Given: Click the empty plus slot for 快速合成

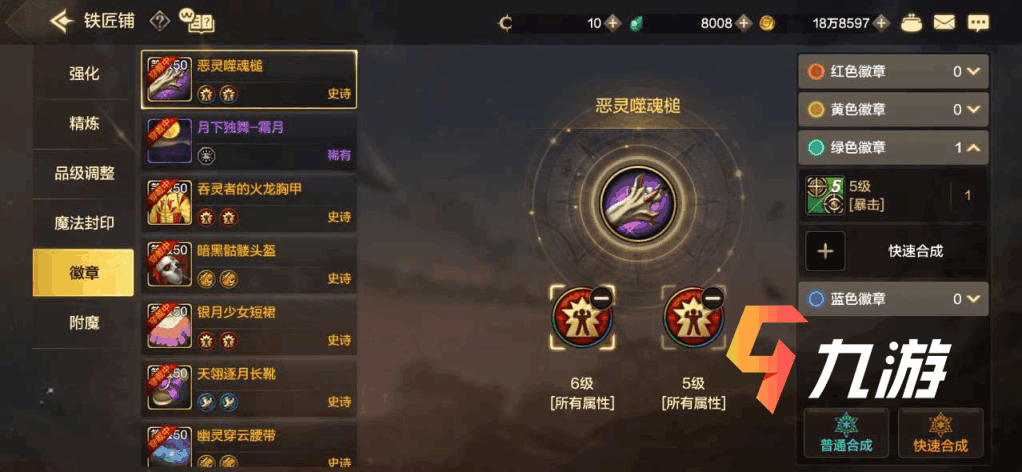Looking at the screenshot, I should (x=825, y=251).
